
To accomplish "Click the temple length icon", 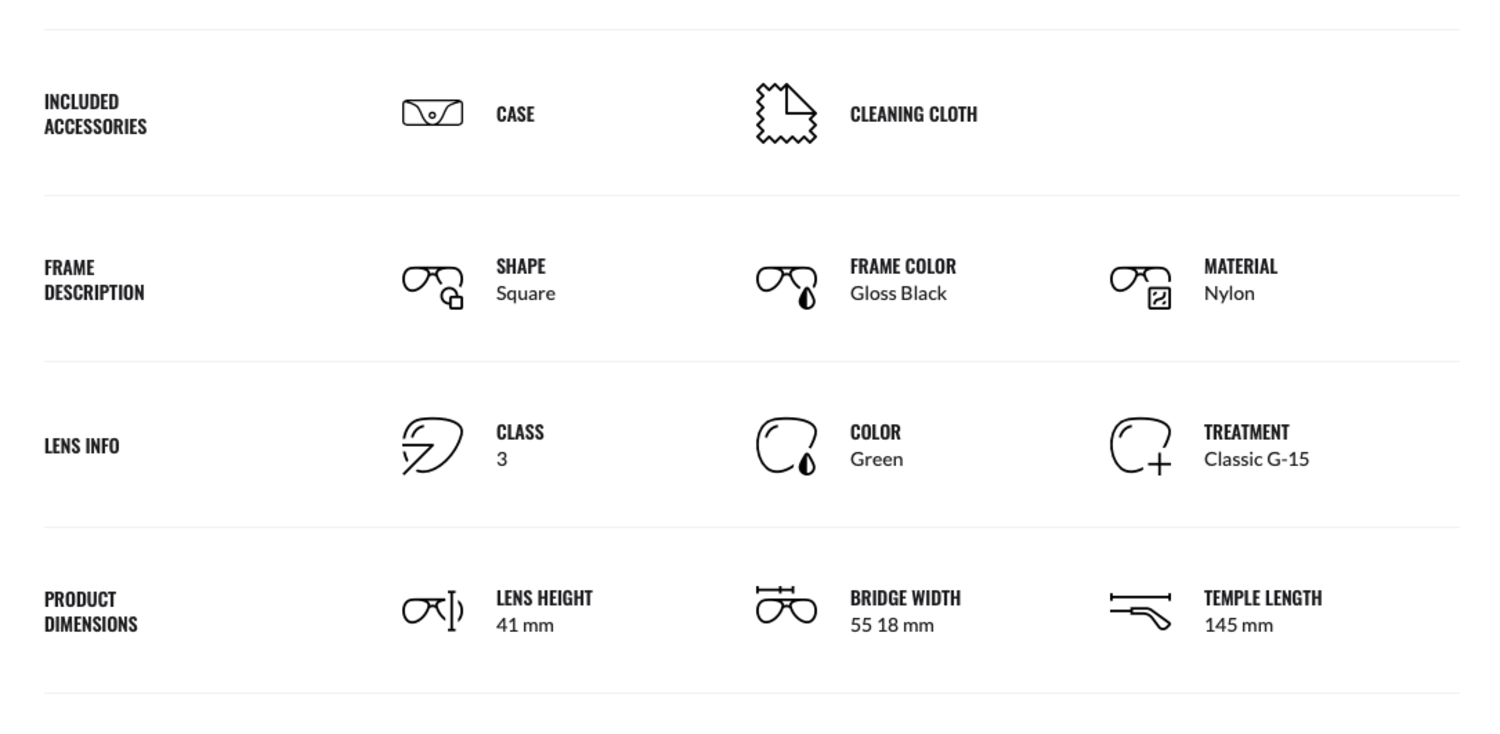I will pyautogui.click(x=1141, y=610).
